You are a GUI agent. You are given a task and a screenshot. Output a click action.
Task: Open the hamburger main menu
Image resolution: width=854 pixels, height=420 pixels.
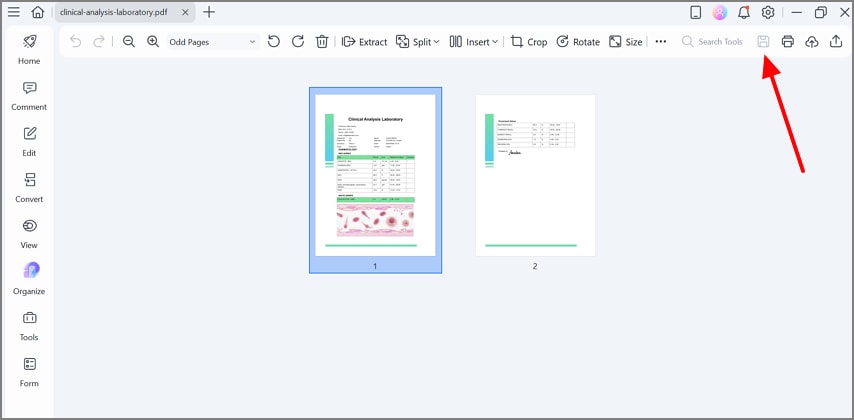tap(14, 12)
